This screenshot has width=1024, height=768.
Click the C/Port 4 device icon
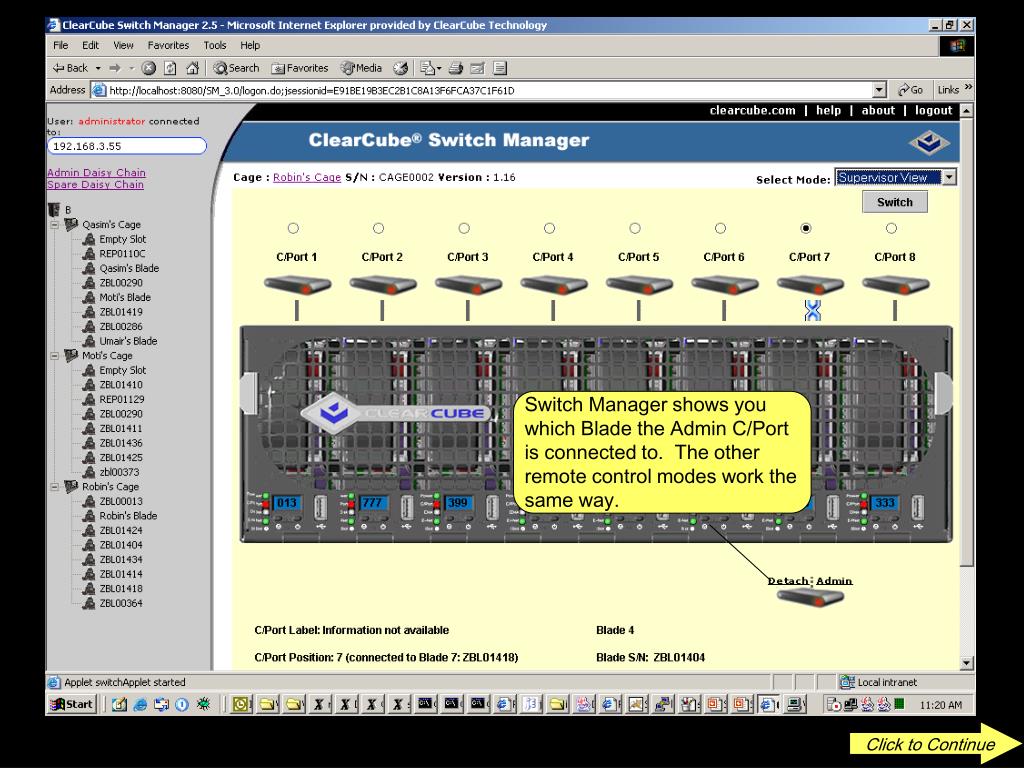554,285
